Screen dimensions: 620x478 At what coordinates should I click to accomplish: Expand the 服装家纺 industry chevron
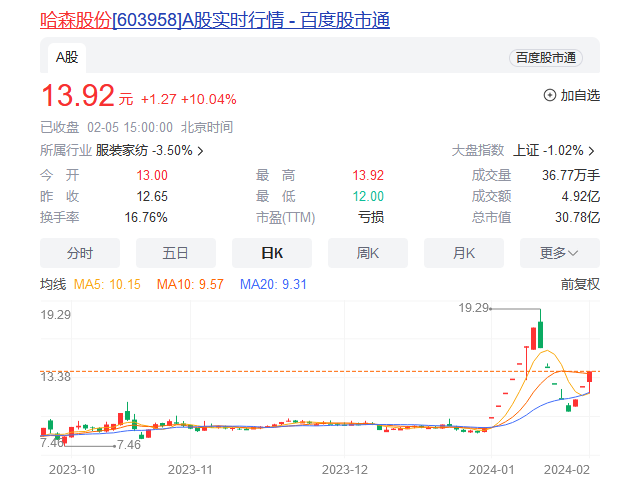(201, 151)
